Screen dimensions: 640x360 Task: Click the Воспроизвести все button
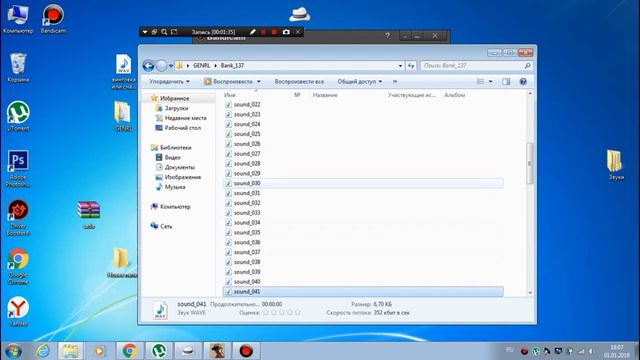coord(299,82)
